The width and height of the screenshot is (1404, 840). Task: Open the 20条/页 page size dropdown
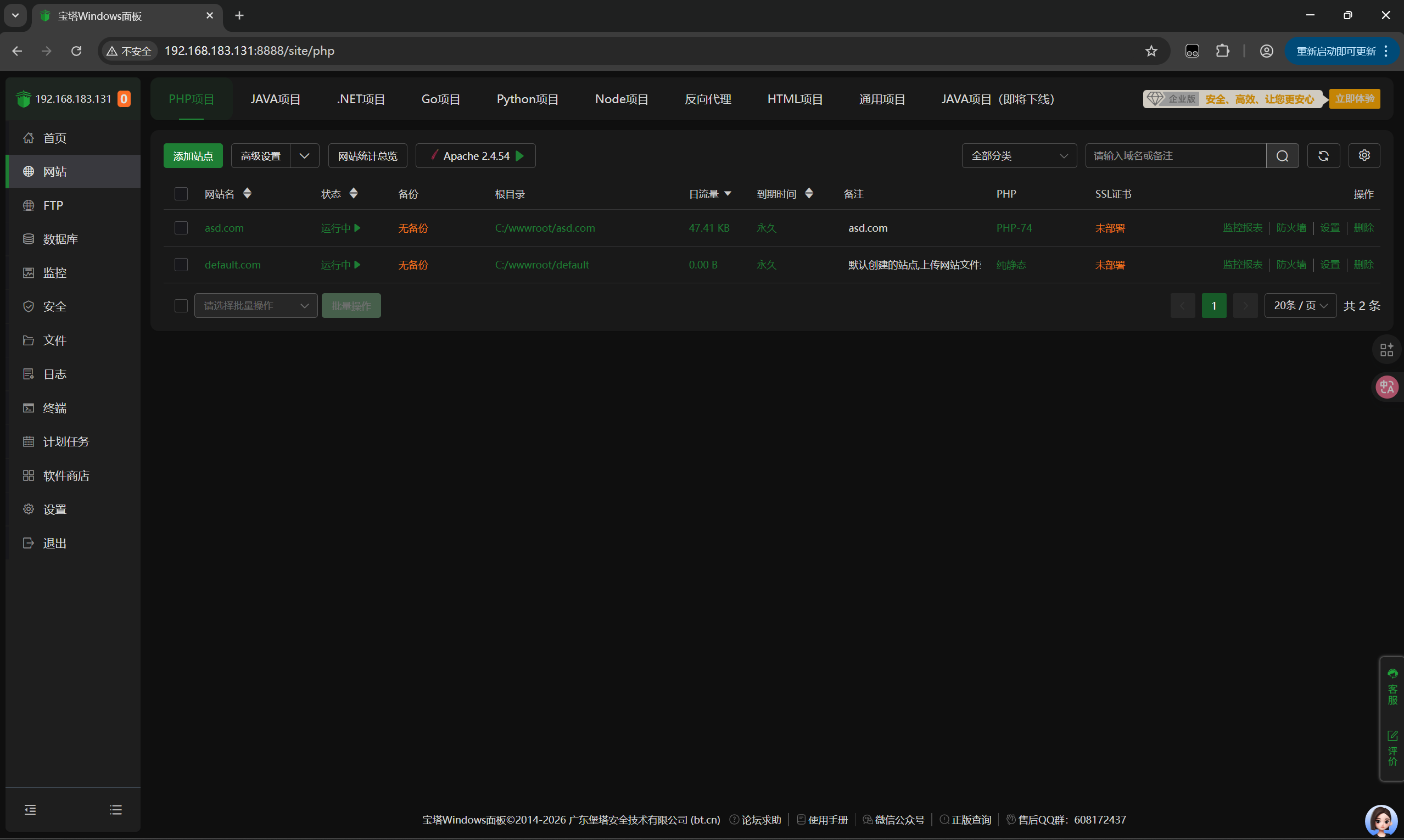[x=1300, y=306]
